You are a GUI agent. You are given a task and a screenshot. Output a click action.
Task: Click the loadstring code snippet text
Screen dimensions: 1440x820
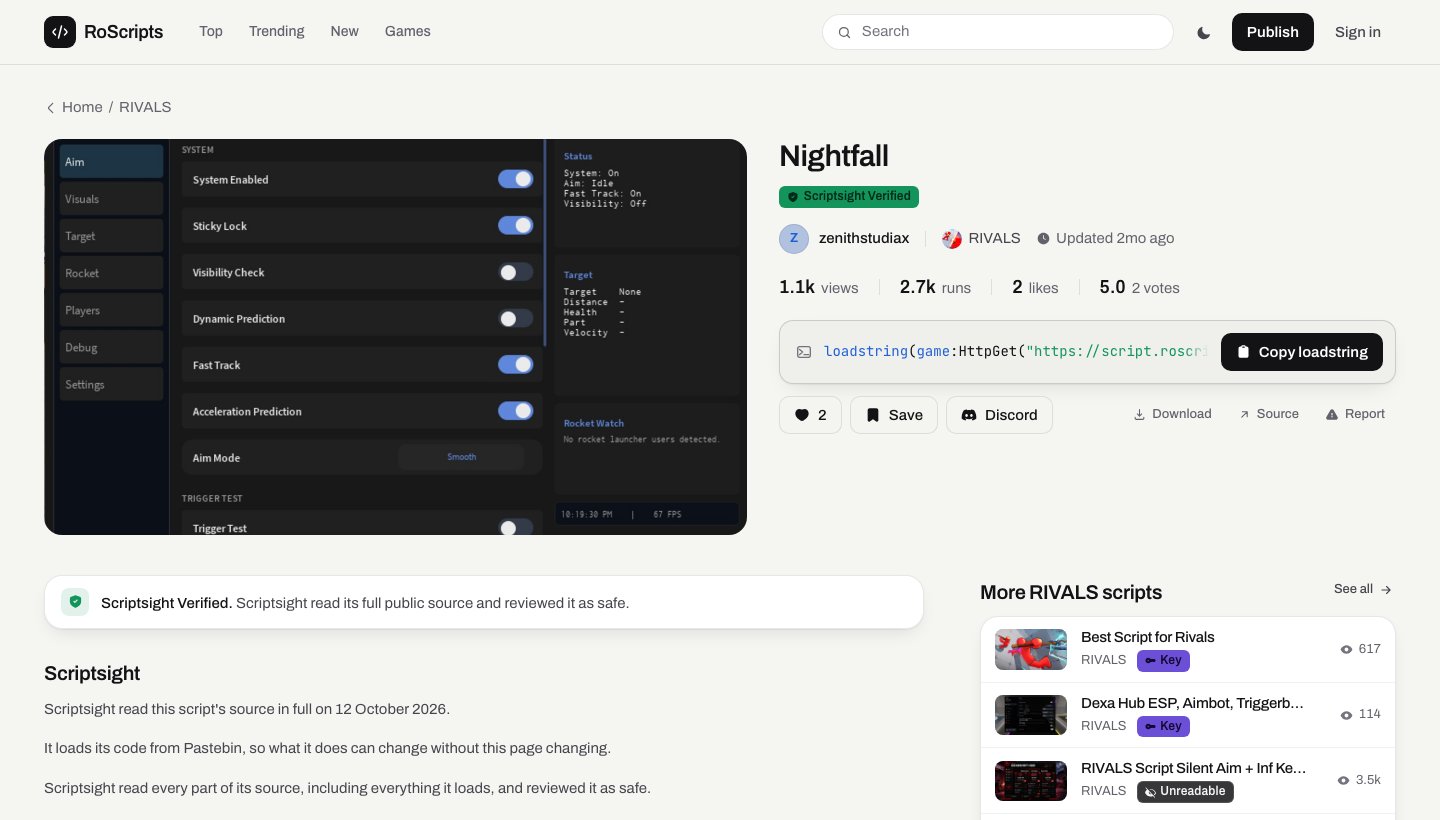pos(1015,352)
